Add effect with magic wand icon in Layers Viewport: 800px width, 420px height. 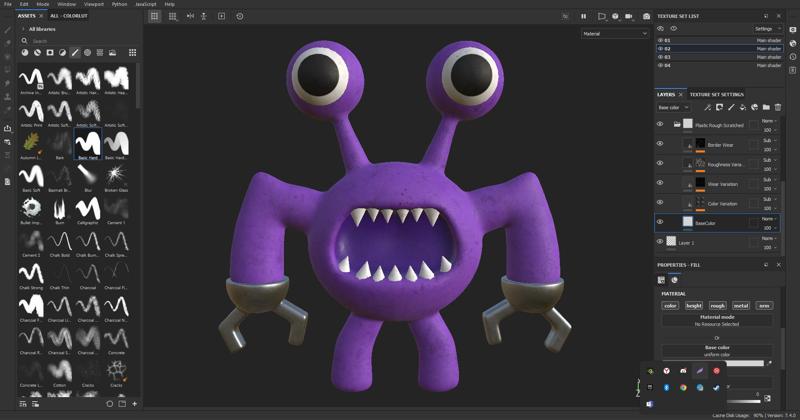[708, 107]
